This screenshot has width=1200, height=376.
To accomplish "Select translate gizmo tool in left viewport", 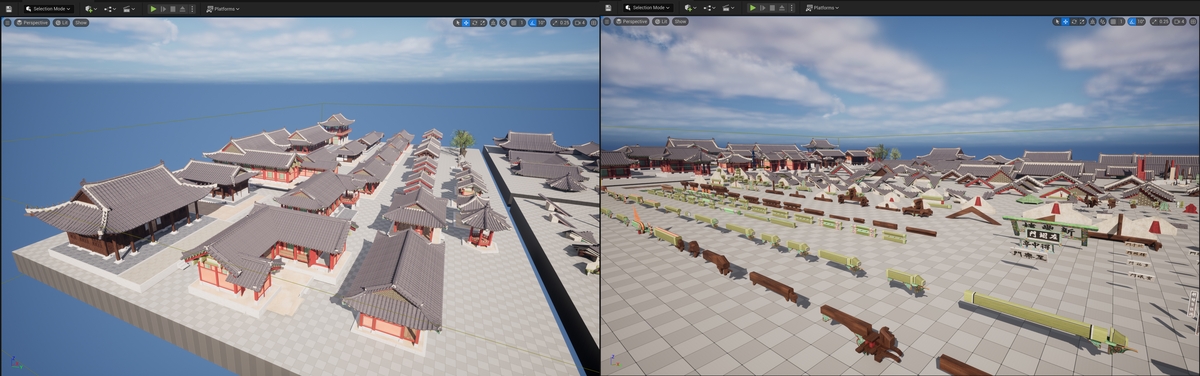I will click(466, 23).
